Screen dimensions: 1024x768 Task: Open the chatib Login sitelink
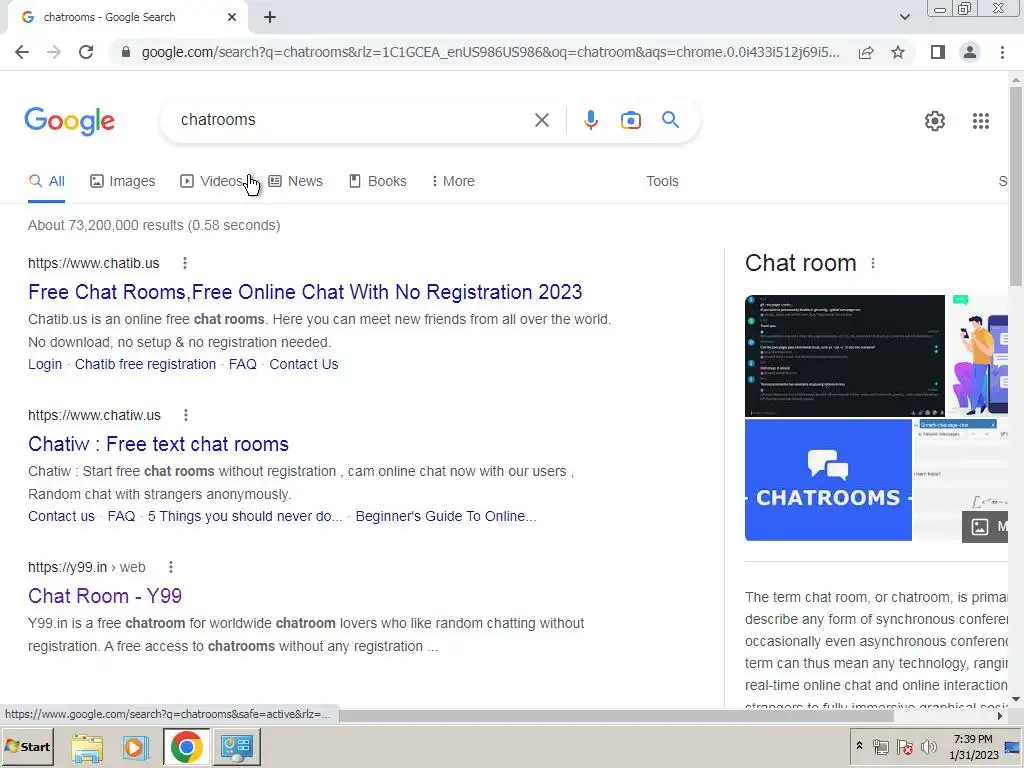click(45, 364)
